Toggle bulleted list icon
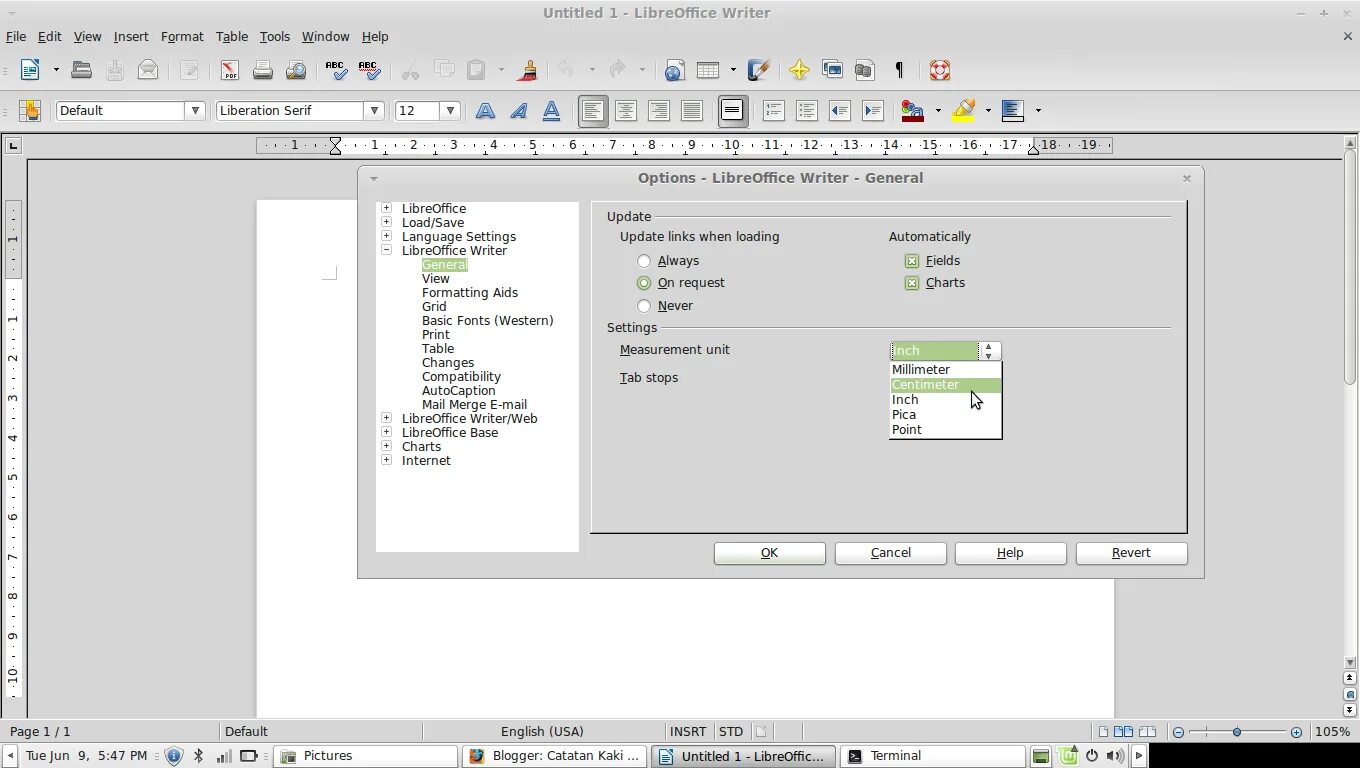The height and width of the screenshot is (768, 1360). (x=806, y=111)
